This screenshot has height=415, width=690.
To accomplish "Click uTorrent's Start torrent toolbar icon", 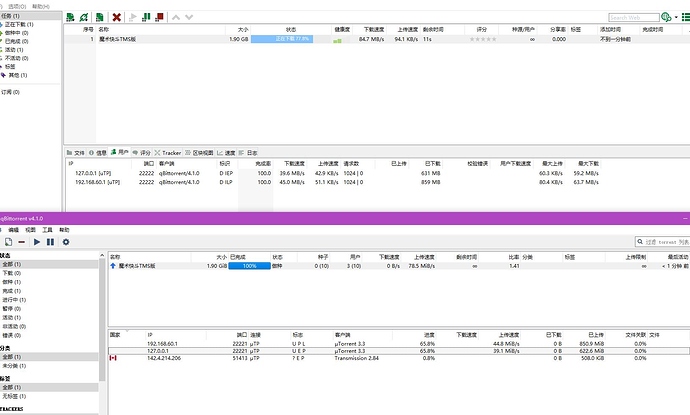I will [x=132, y=17].
